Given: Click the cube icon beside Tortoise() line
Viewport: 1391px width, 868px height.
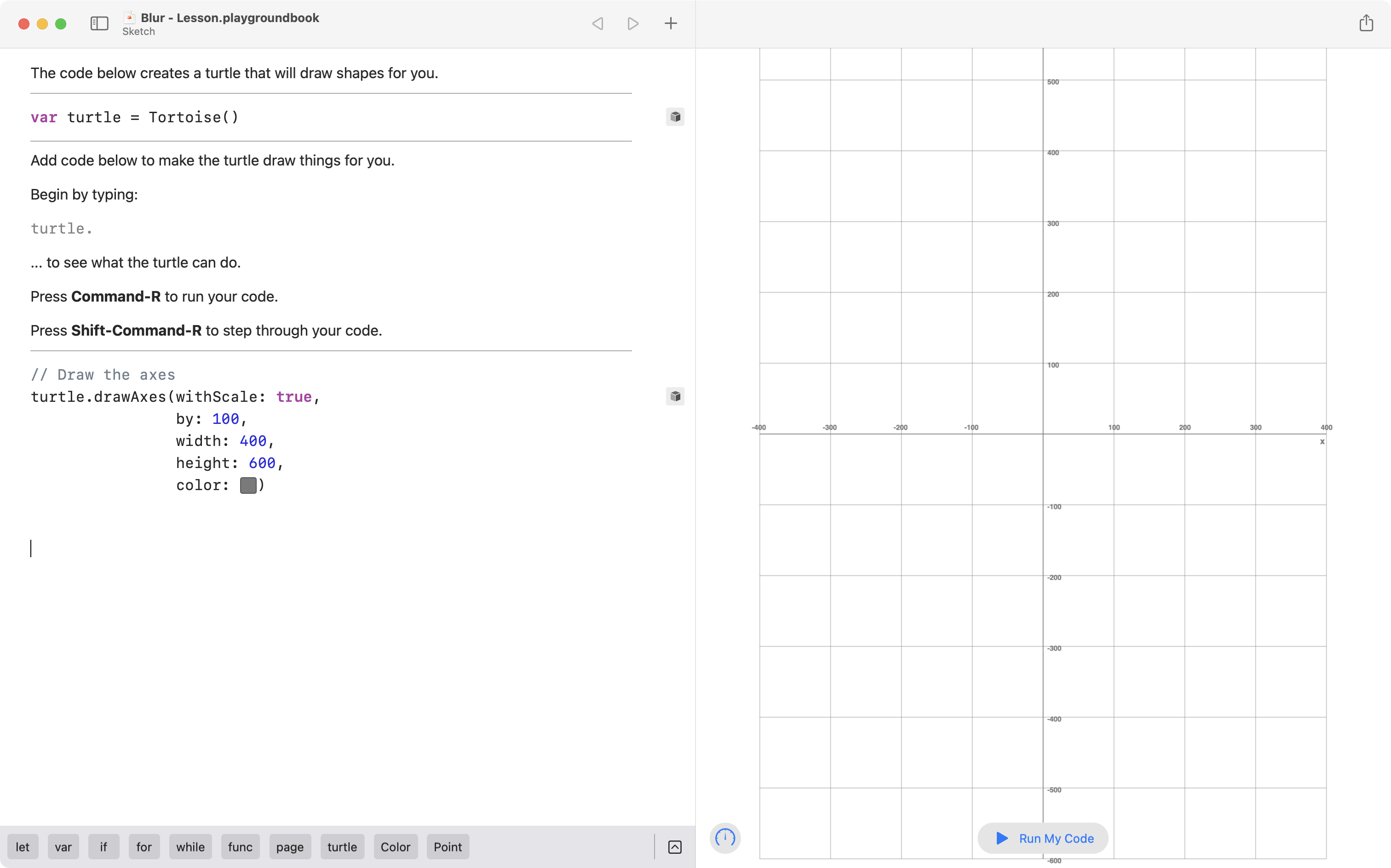Looking at the screenshot, I should point(675,117).
